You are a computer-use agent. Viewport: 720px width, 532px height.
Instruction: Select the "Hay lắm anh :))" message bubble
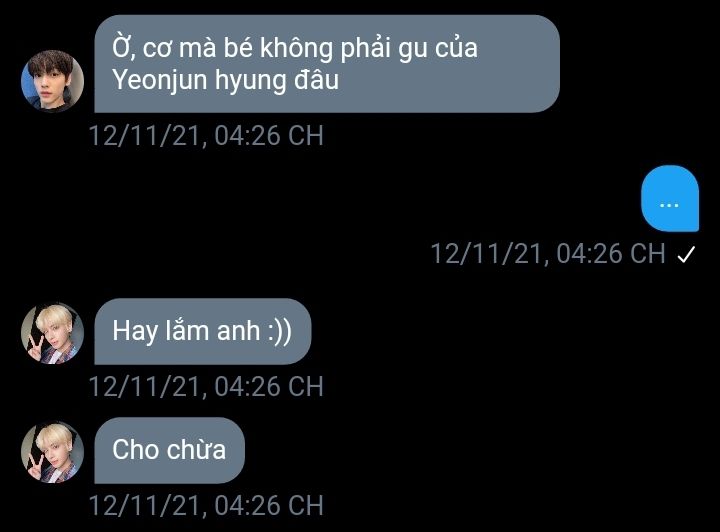tap(202, 331)
